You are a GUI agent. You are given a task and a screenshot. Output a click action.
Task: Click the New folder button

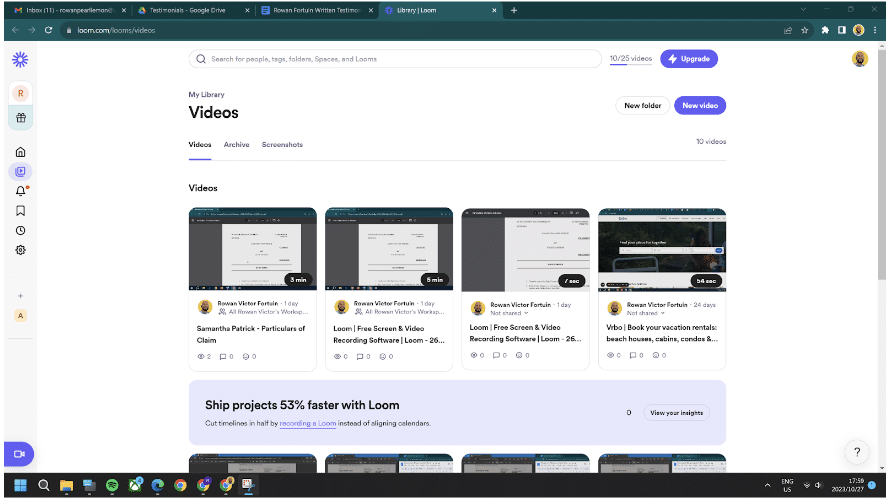pyautogui.click(x=642, y=105)
